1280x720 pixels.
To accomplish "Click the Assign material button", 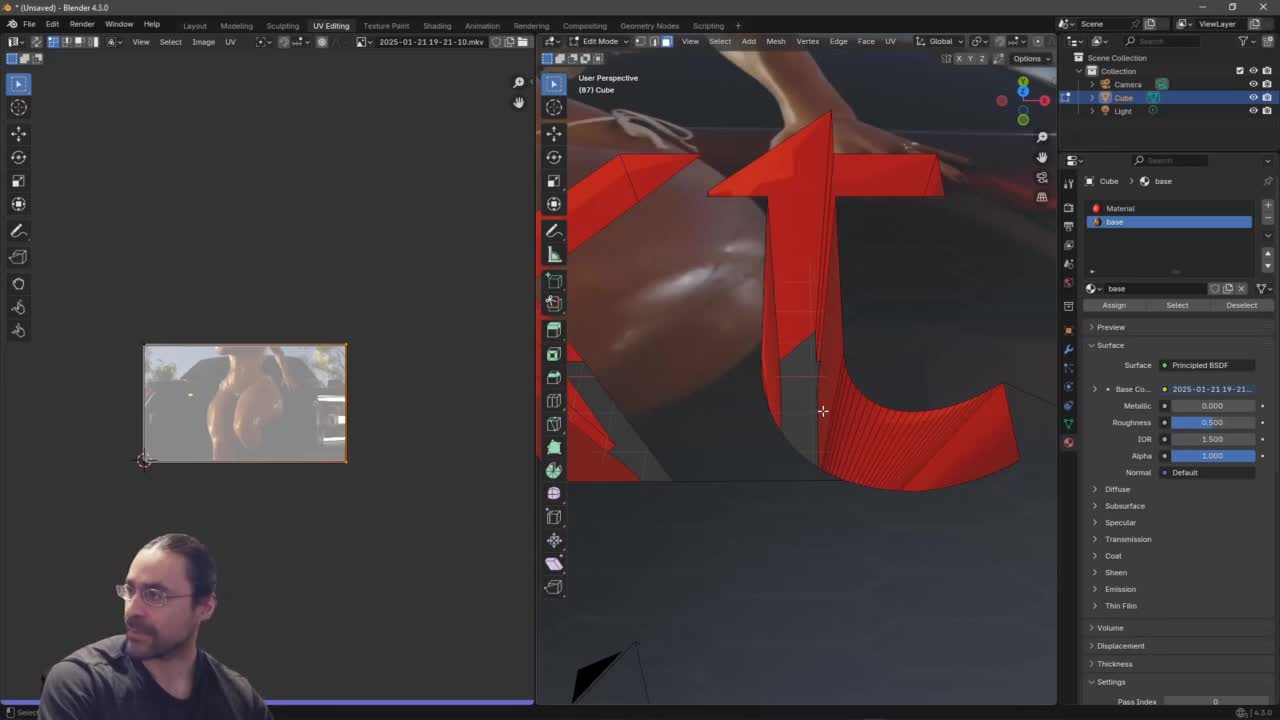I will click(x=1113, y=305).
